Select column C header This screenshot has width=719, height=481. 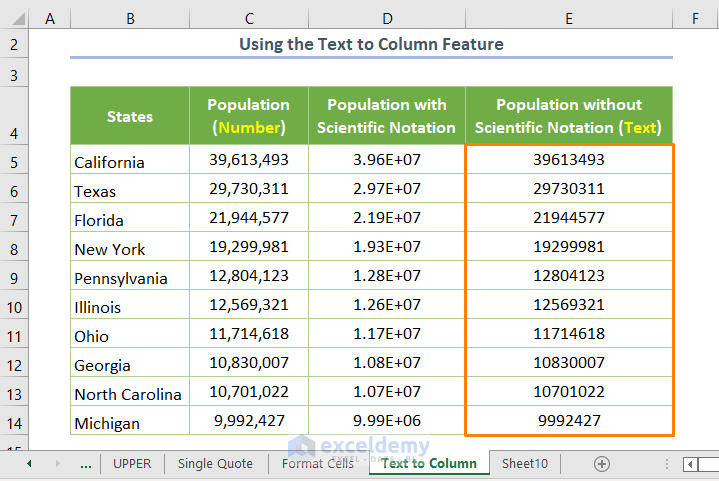248,18
